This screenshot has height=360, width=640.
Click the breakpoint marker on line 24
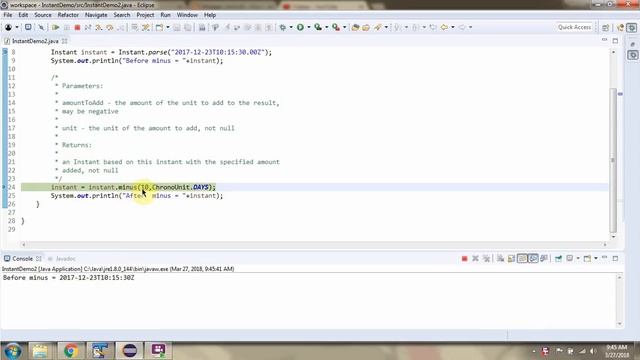[x=4, y=187]
